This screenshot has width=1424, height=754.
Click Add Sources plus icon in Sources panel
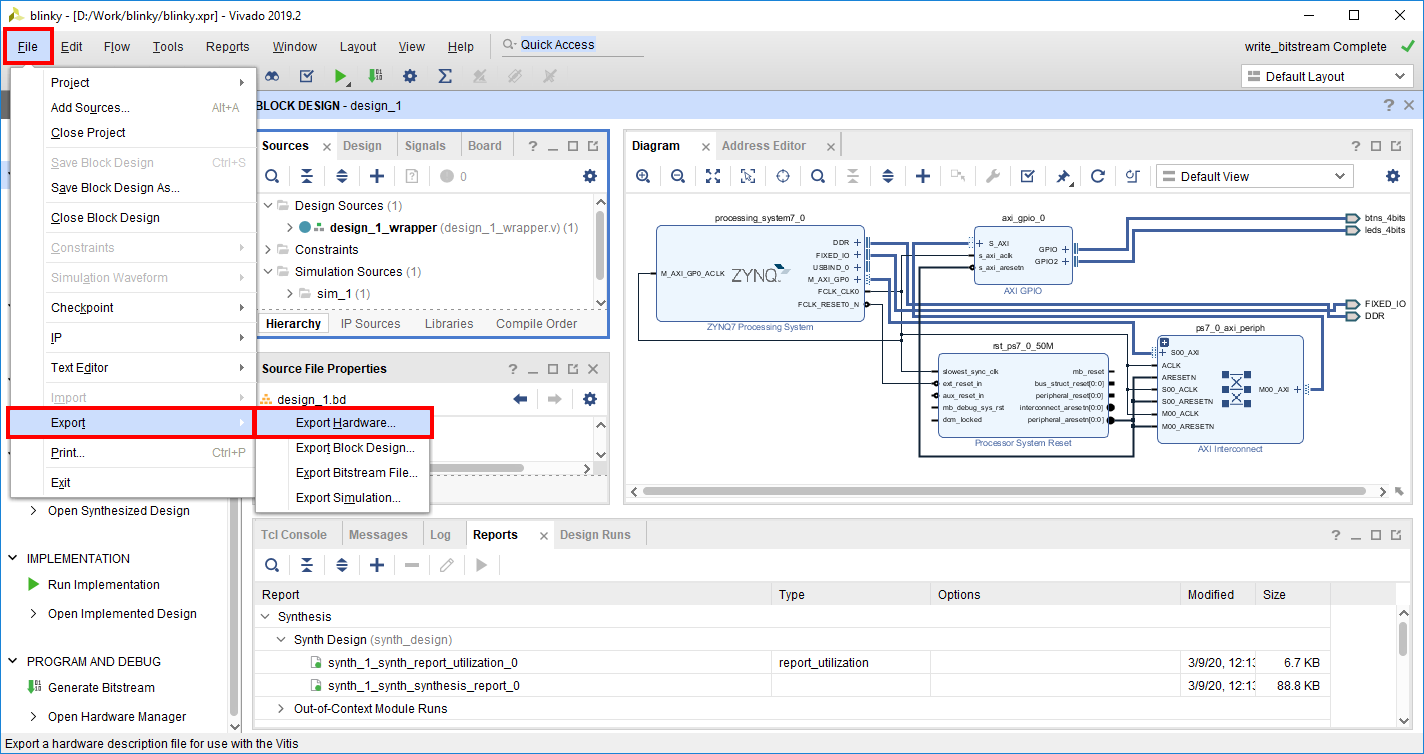(377, 176)
